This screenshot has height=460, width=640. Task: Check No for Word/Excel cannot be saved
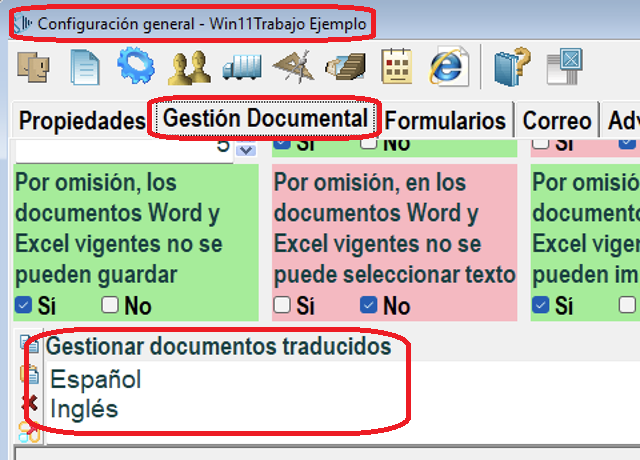(x=110, y=304)
